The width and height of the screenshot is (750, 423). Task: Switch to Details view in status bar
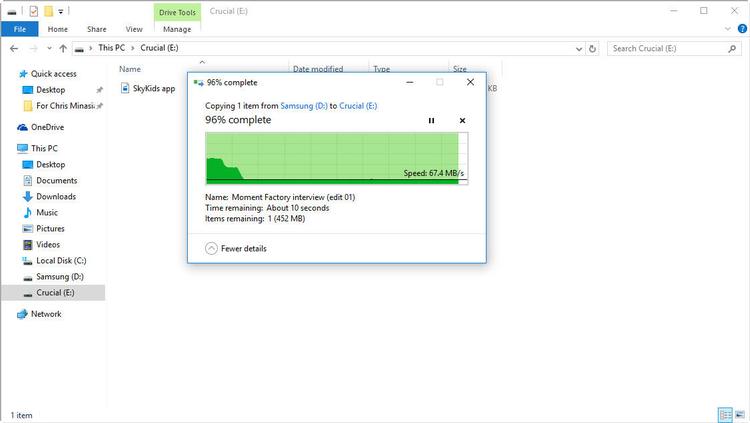(x=724, y=415)
